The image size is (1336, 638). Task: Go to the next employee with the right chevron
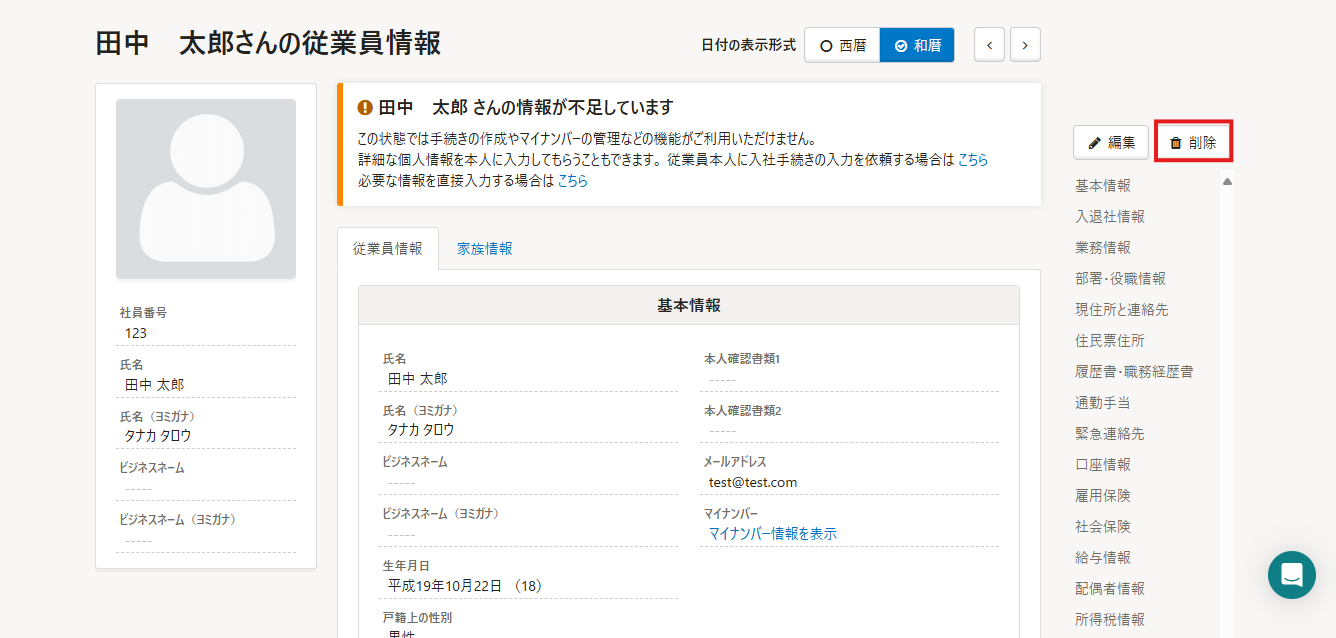coord(1025,45)
